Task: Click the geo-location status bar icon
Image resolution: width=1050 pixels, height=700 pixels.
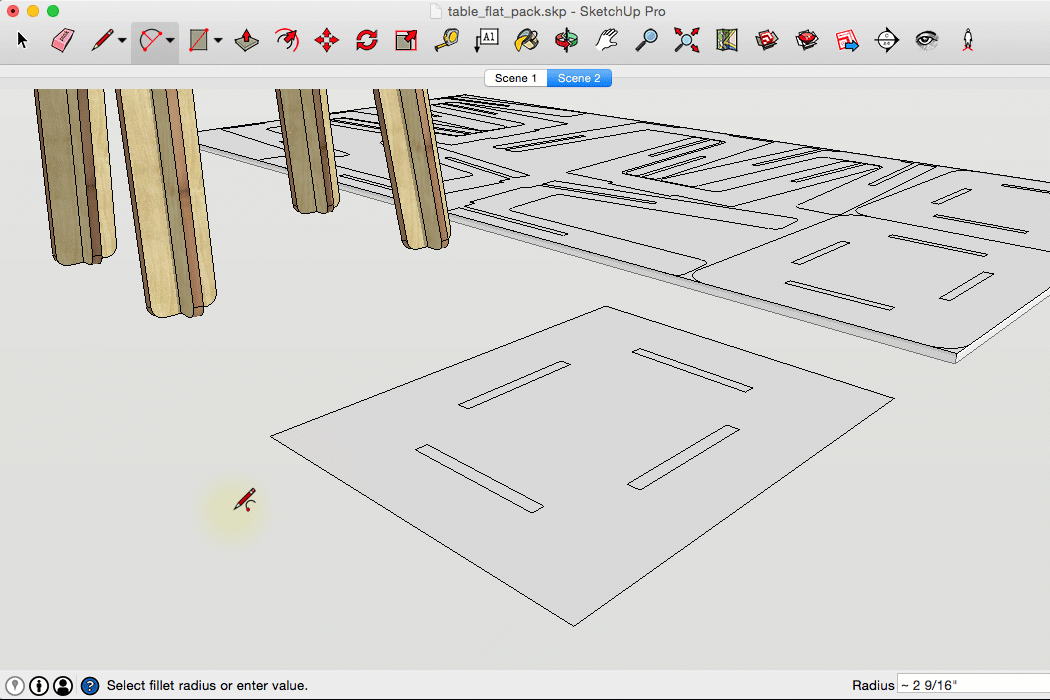Action: click(15, 685)
